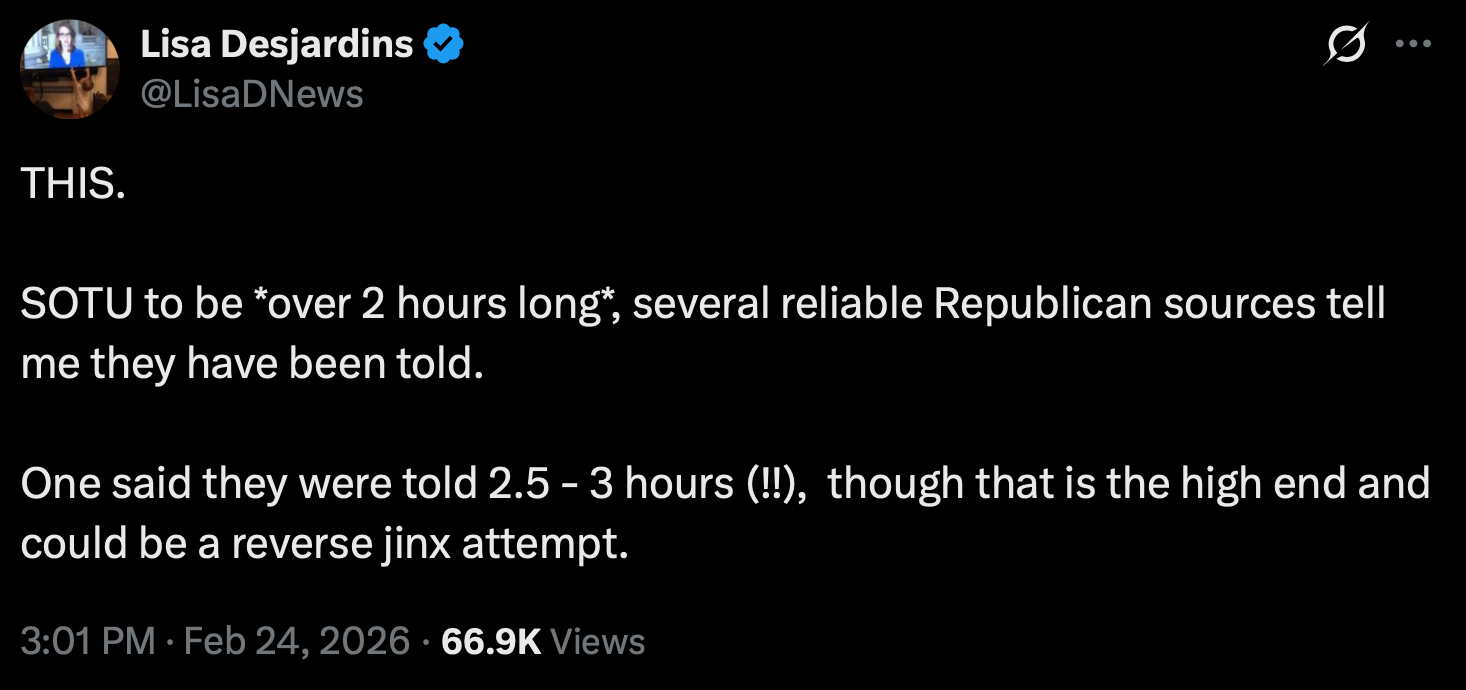Open the three-dot more options menu

(1413, 45)
